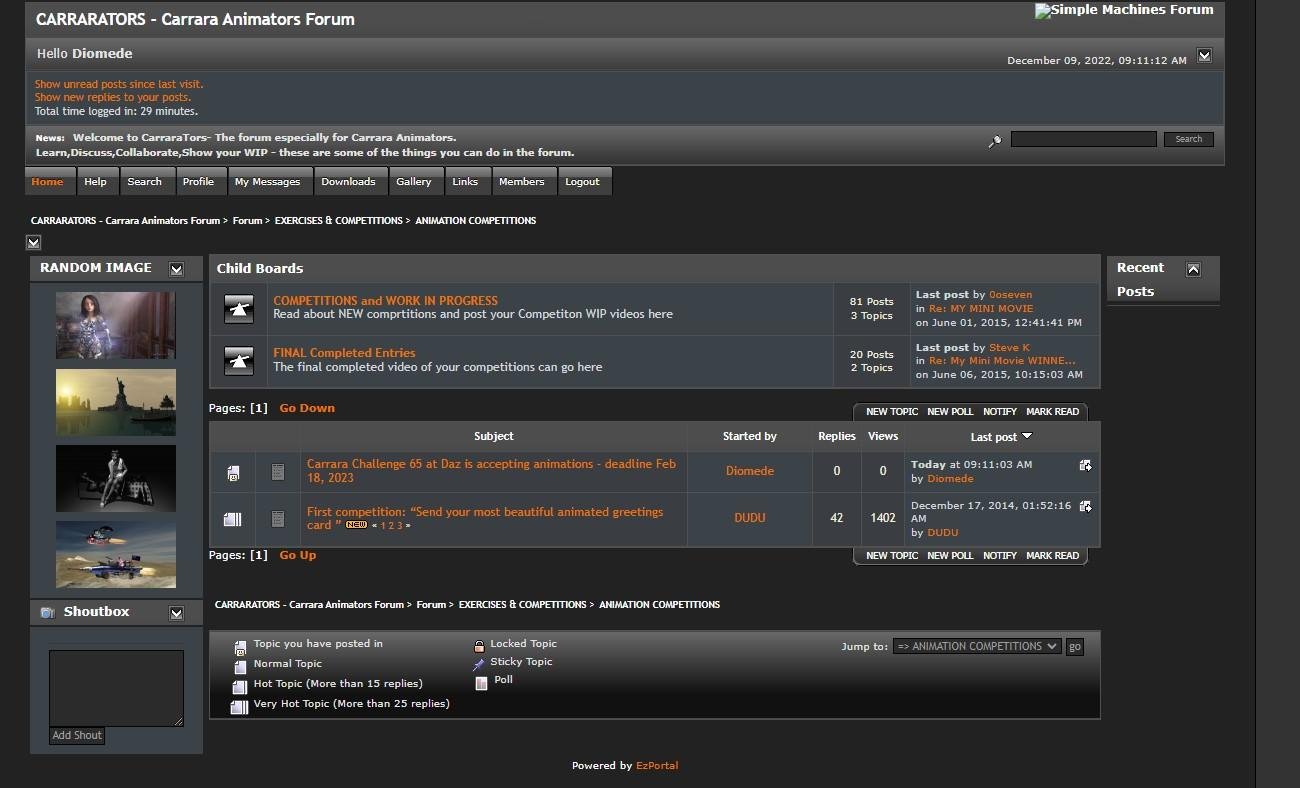Collapse the RANDOM IMAGE block
The image size is (1300, 788).
click(177, 269)
